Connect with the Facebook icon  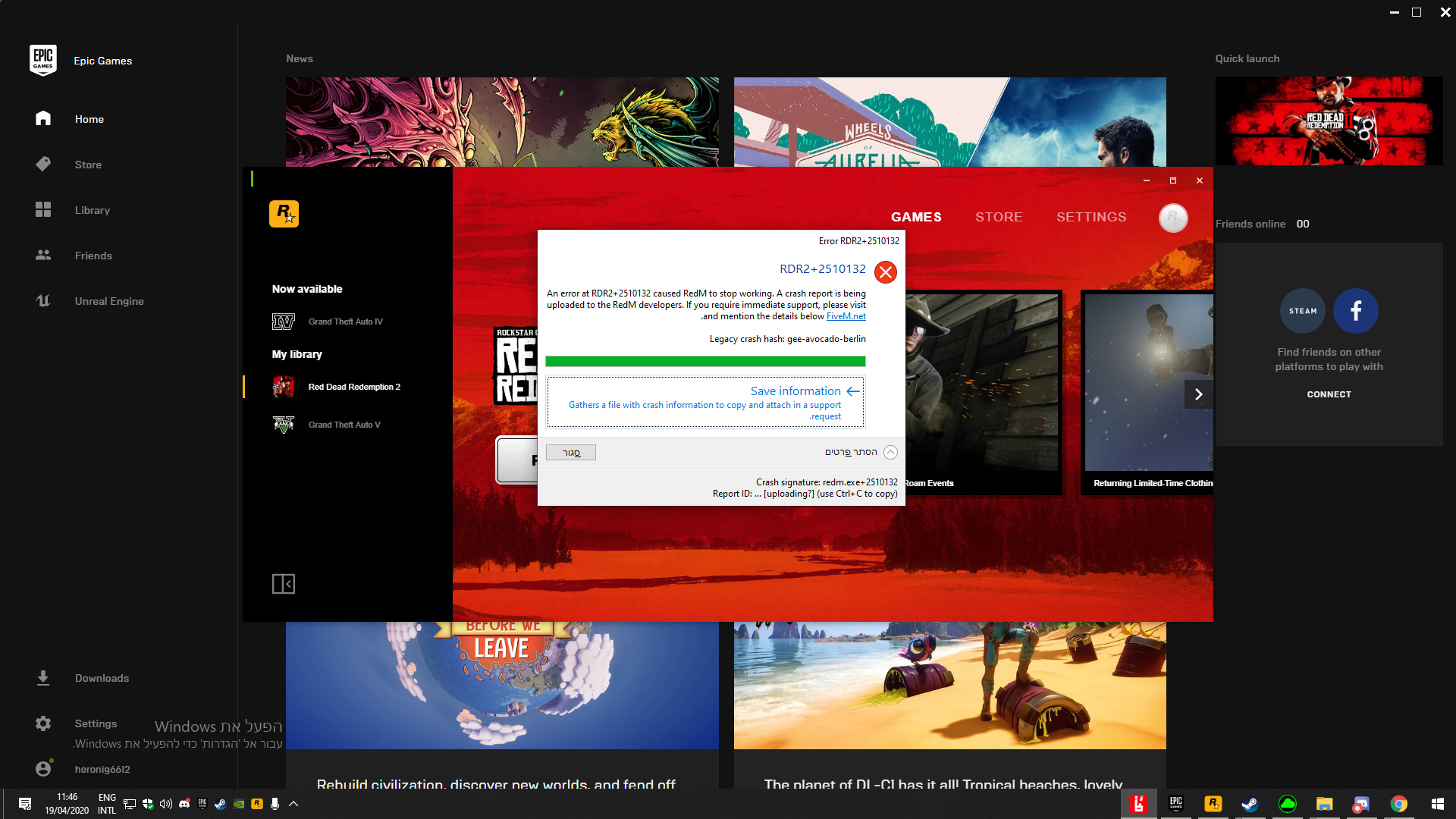pos(1355,310)
